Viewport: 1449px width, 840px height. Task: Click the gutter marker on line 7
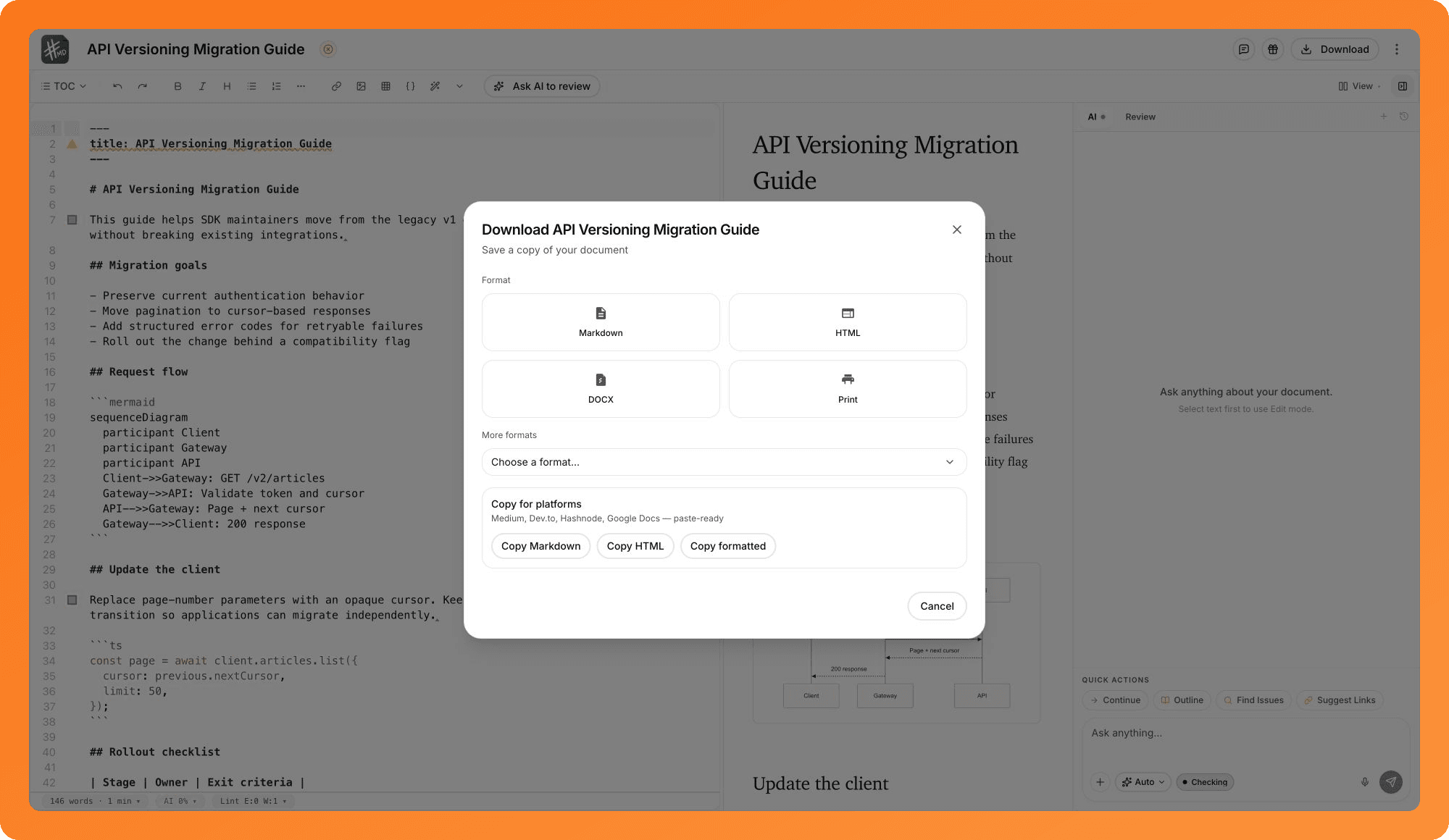tap(72, 219)
